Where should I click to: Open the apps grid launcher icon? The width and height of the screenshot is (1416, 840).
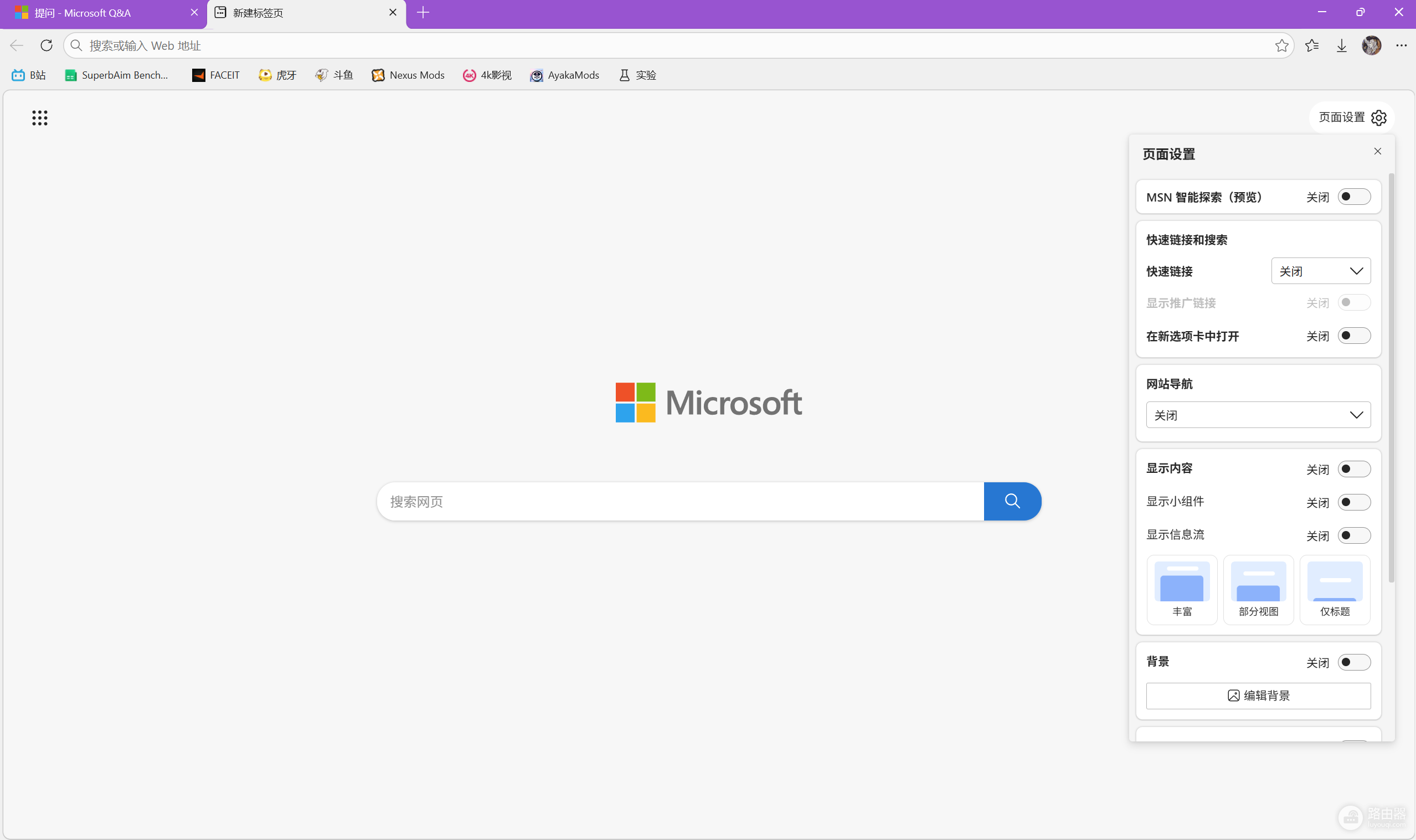click(x=40, y=118)
